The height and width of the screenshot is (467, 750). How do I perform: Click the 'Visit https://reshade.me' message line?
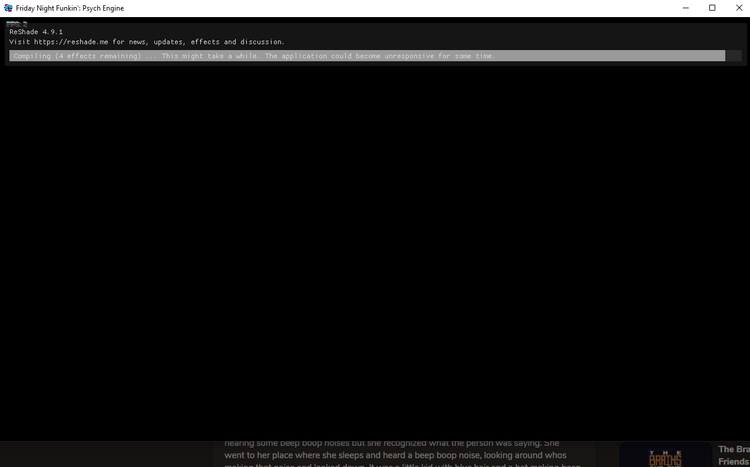[147, 42]
